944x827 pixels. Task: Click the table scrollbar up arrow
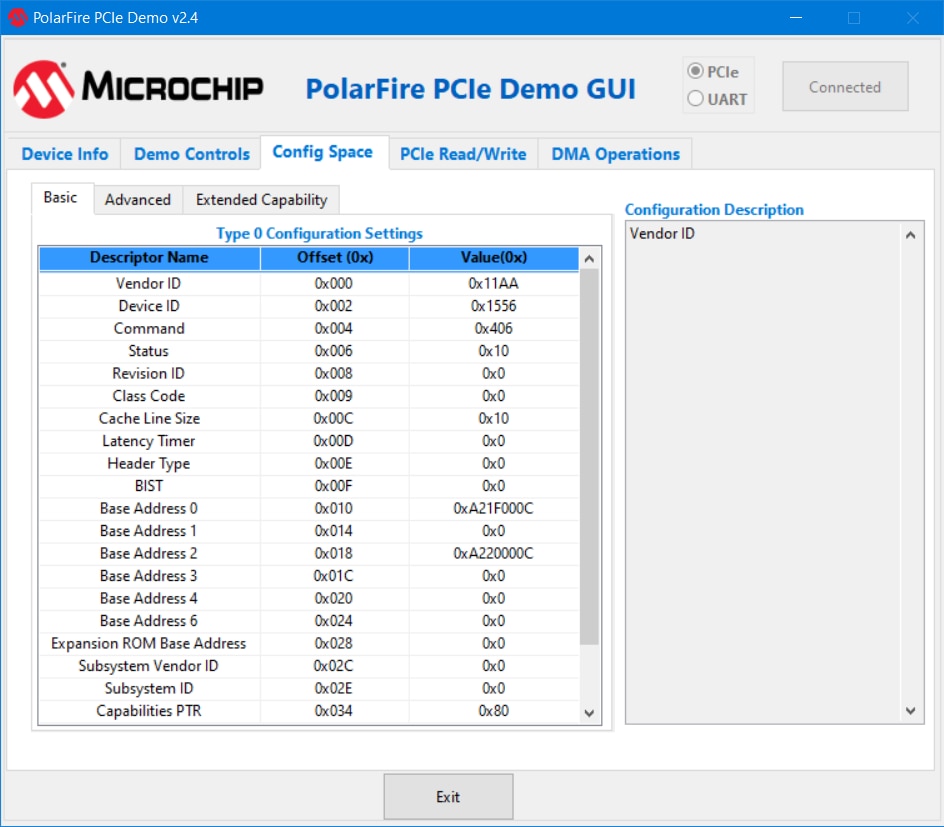coord(589,258)
